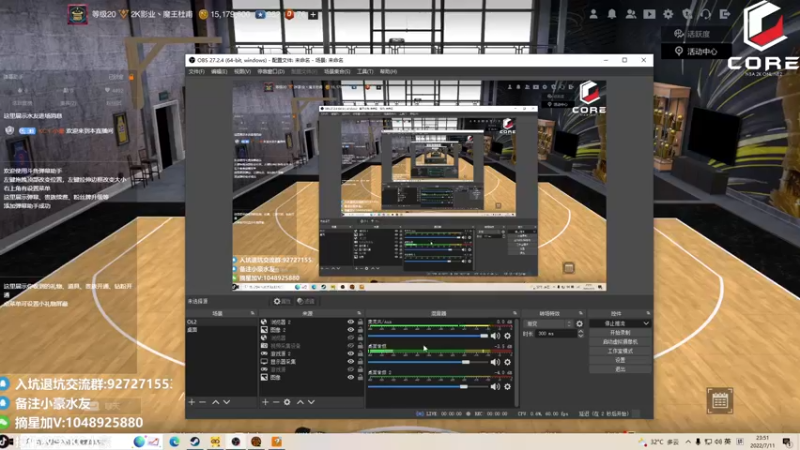Click the 退出 button
Viewport: 800px width, 450px height.
click(x=620, y=369)
